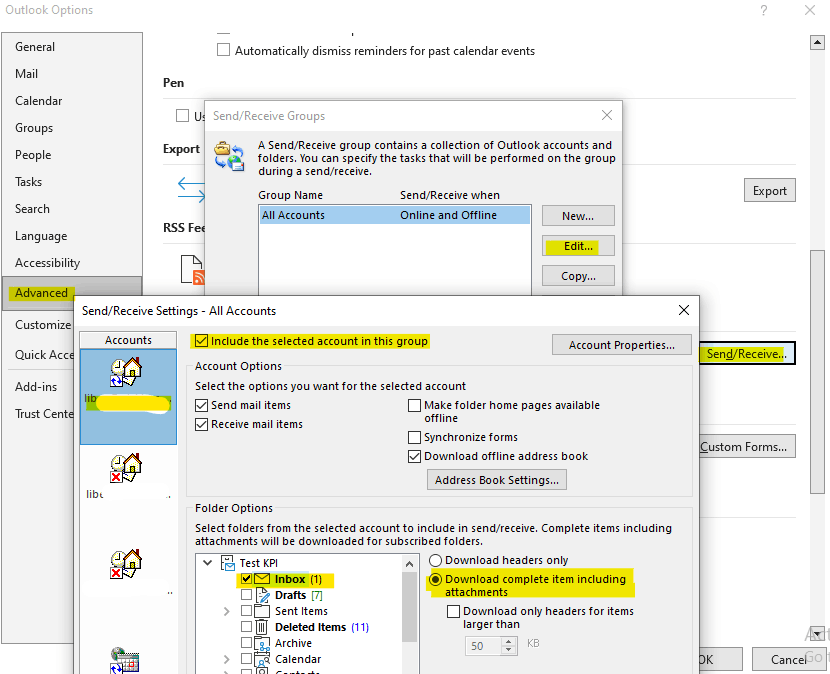Uncheck Download offline address book
Screen dimensions: 830x674
tap(414, 456)
